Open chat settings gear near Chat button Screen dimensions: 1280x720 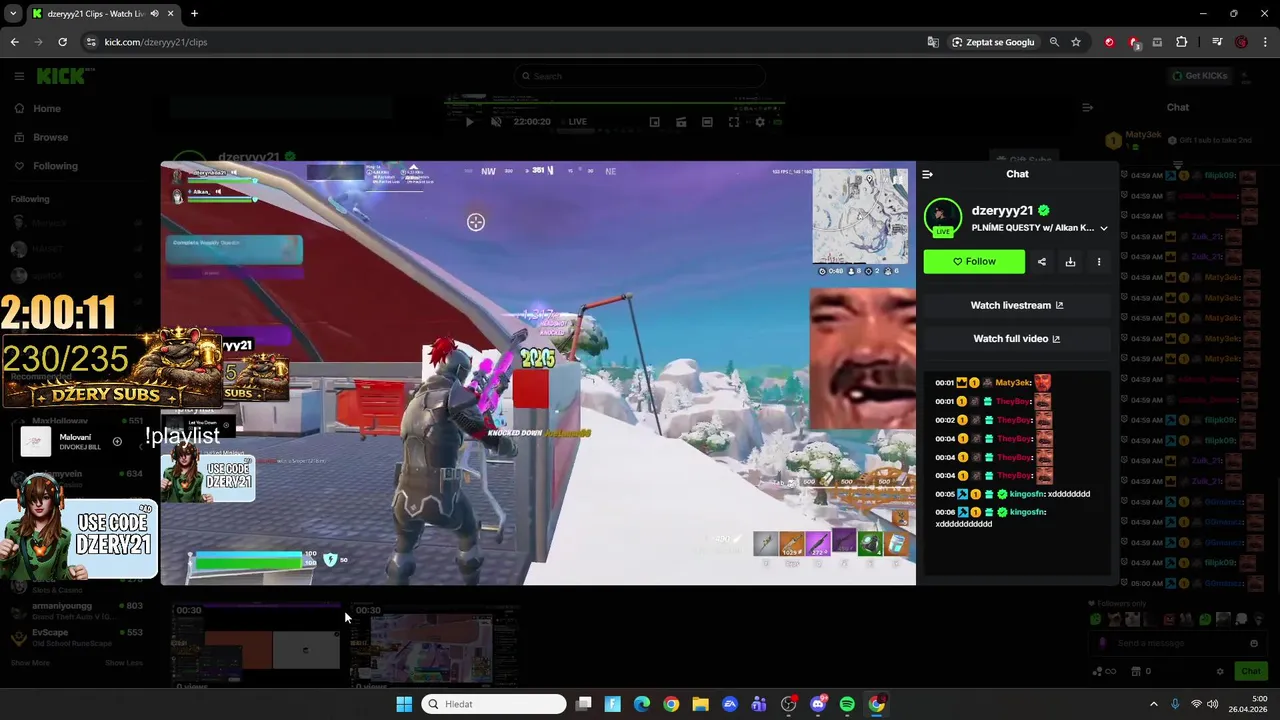tap(1220, 672)
